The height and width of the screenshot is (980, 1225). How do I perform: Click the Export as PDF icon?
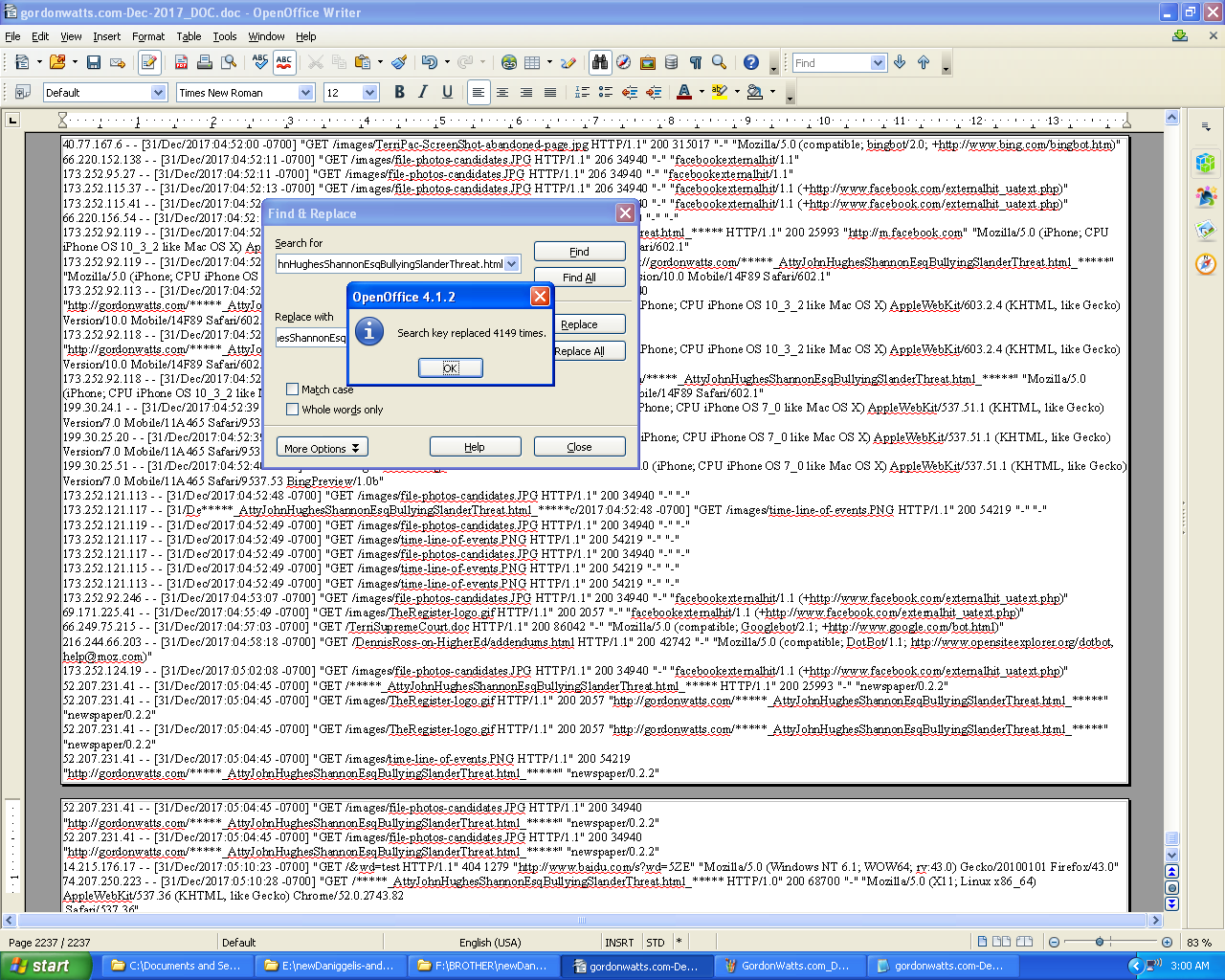(x=181, y=62)
